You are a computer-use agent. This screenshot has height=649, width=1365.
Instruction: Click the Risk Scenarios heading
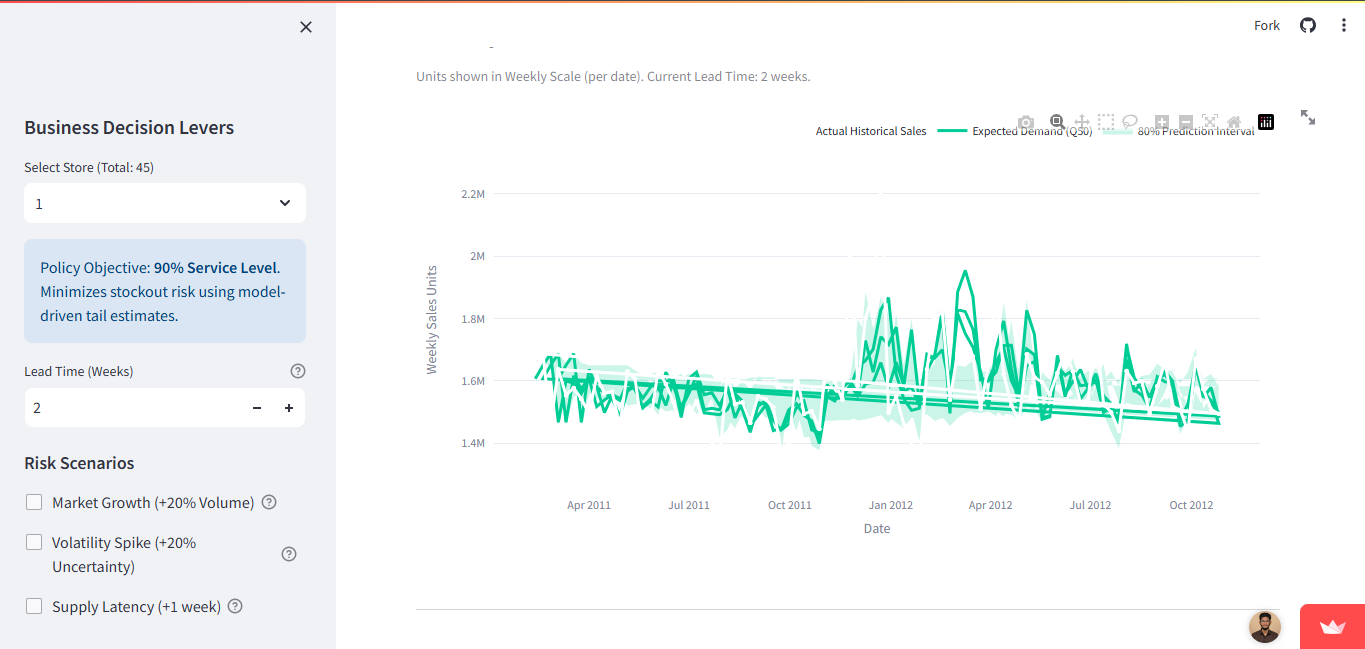(x=79, y=463)
